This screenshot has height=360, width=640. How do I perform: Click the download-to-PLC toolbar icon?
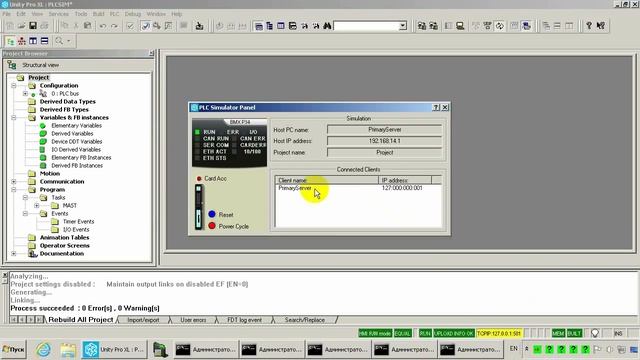click(x=199, y=26)
